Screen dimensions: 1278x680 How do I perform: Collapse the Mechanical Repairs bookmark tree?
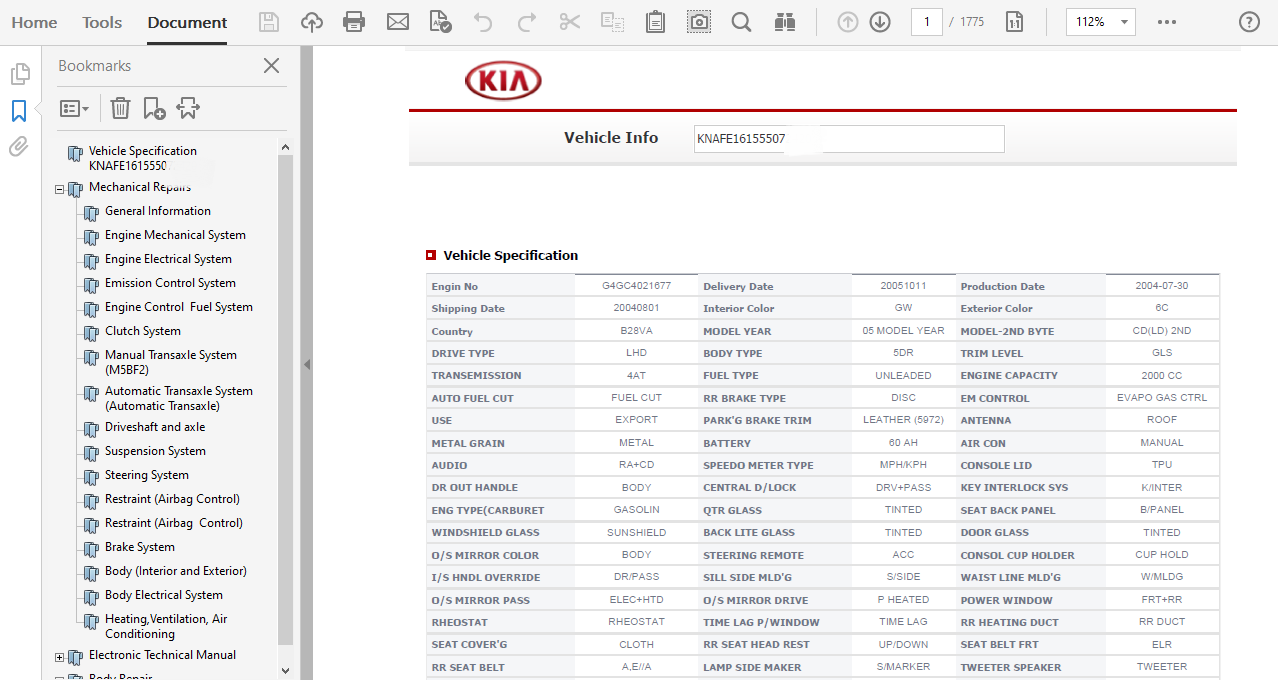pos(60,189)
